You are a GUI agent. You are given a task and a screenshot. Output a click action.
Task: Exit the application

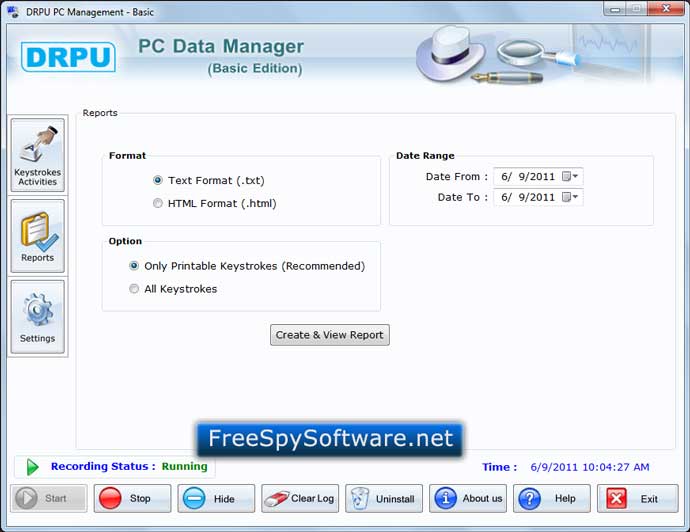pos(638,499)
